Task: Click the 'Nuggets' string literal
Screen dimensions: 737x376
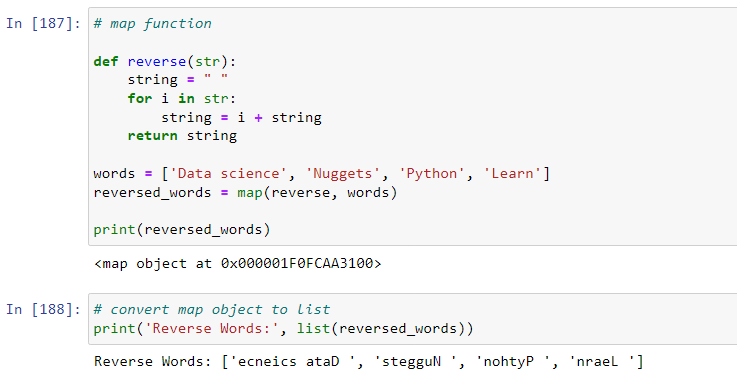Action: point(343,173)
